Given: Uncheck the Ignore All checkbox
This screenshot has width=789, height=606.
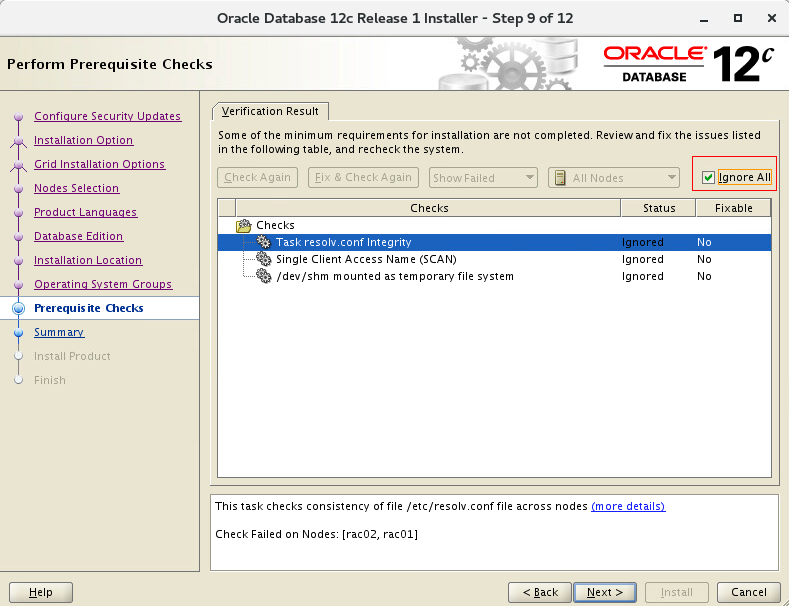Looking at the screenshot, I should click(708, 177).
